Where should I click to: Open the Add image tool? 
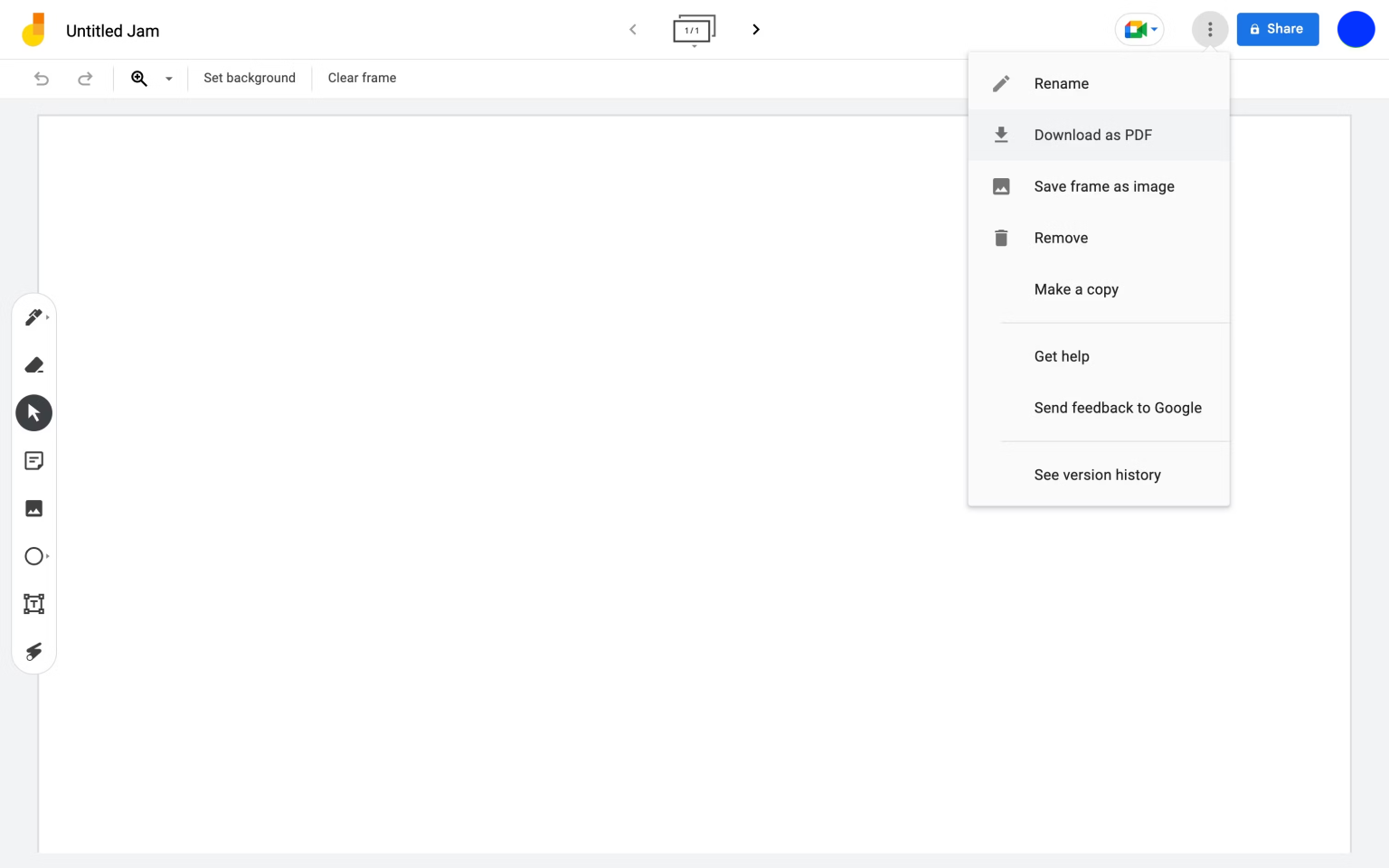click(33, 508)
